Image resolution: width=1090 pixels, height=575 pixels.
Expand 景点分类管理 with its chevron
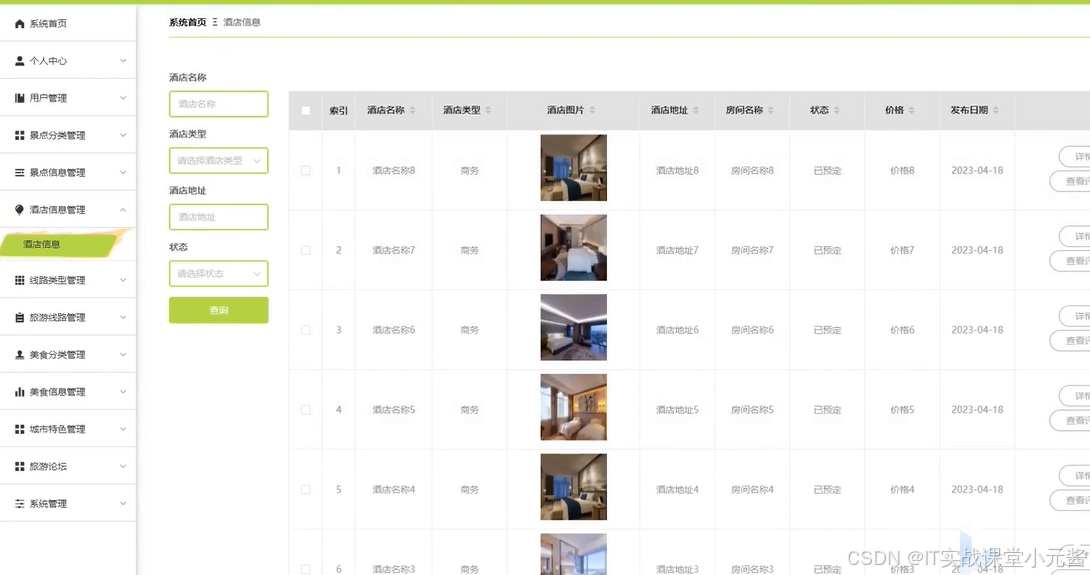coord(123,136)
